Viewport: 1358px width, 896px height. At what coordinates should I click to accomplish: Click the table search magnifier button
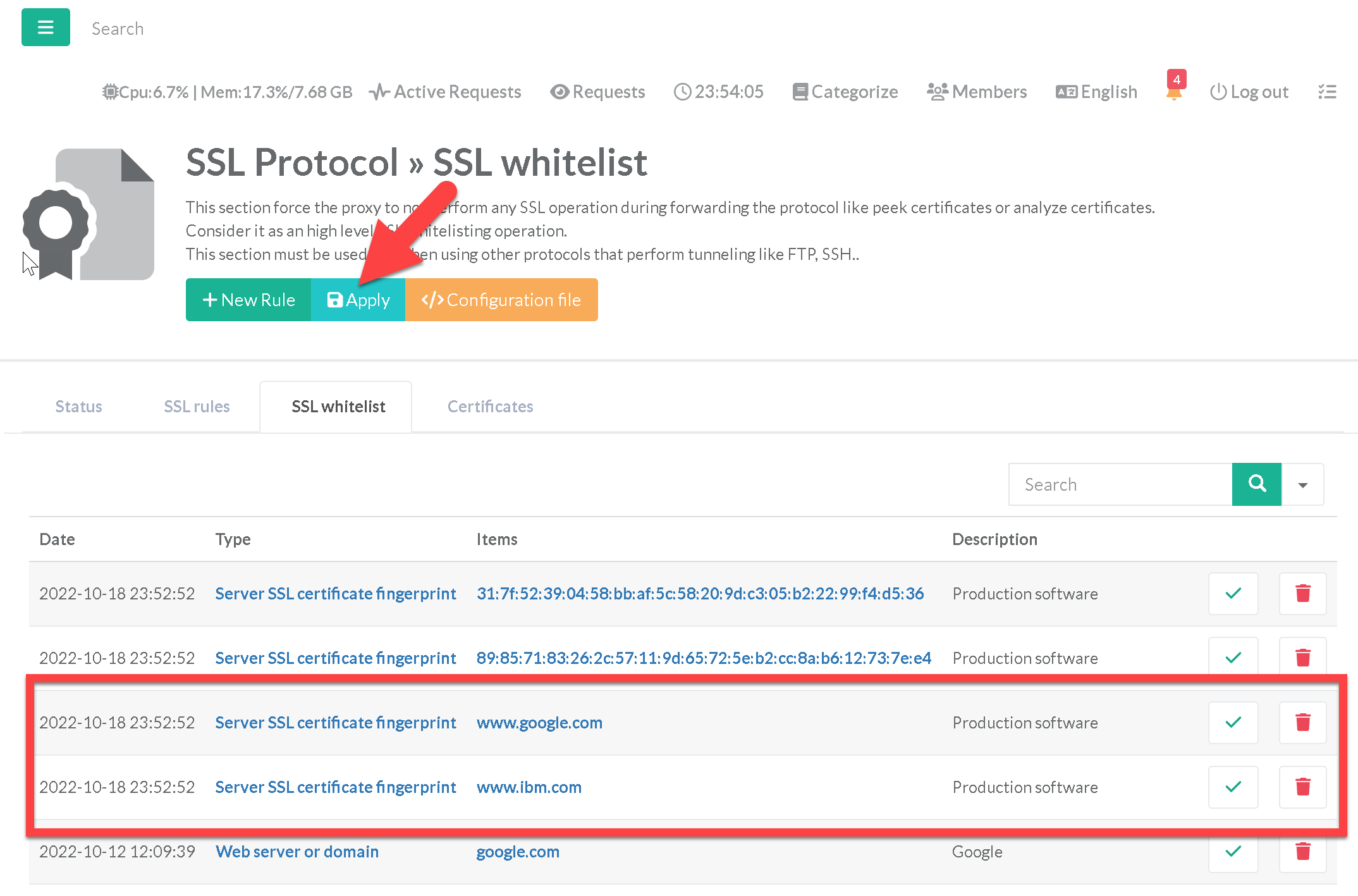1256,484
